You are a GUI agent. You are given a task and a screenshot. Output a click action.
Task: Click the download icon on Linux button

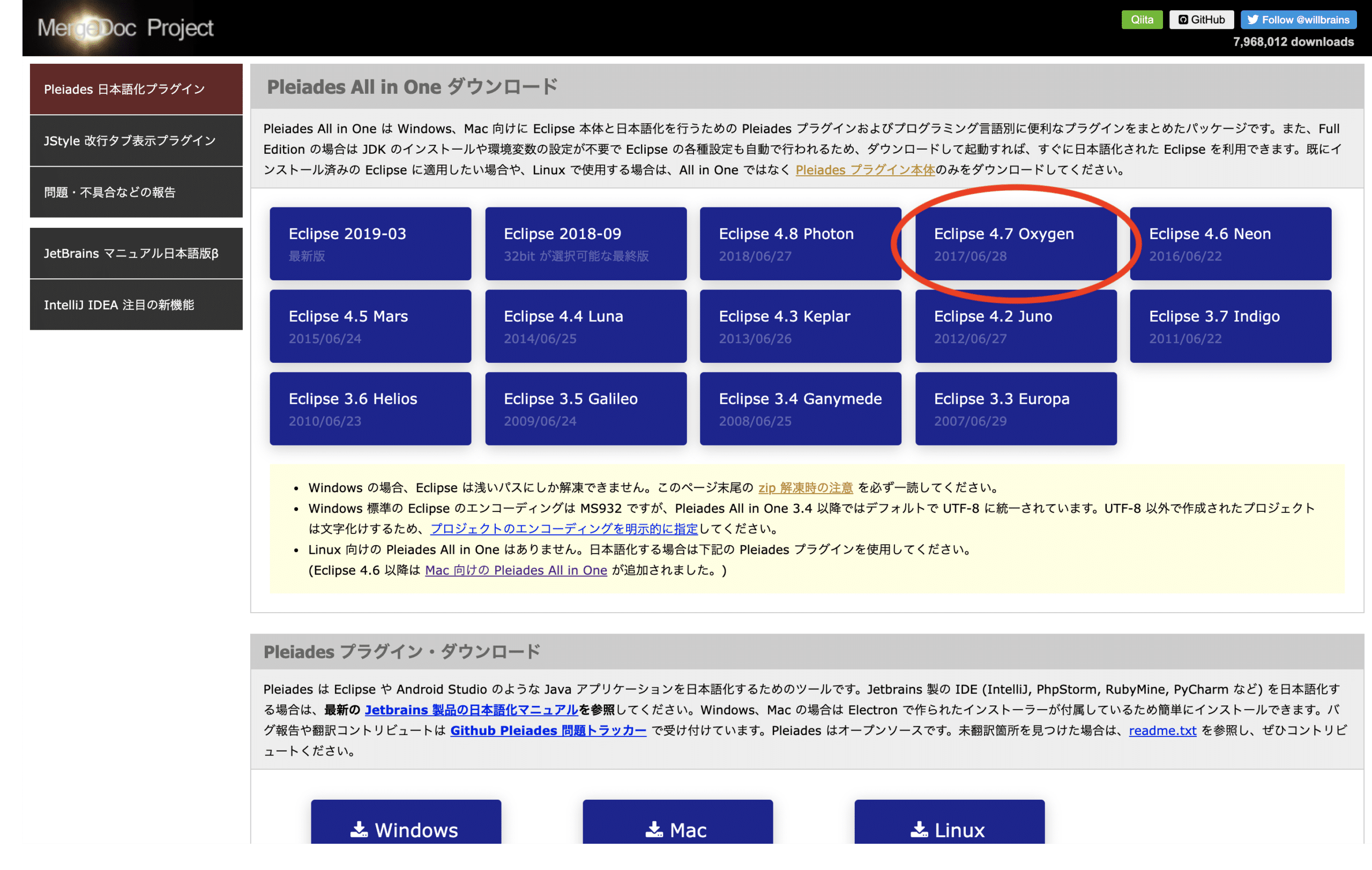click(x=919, y=830)
